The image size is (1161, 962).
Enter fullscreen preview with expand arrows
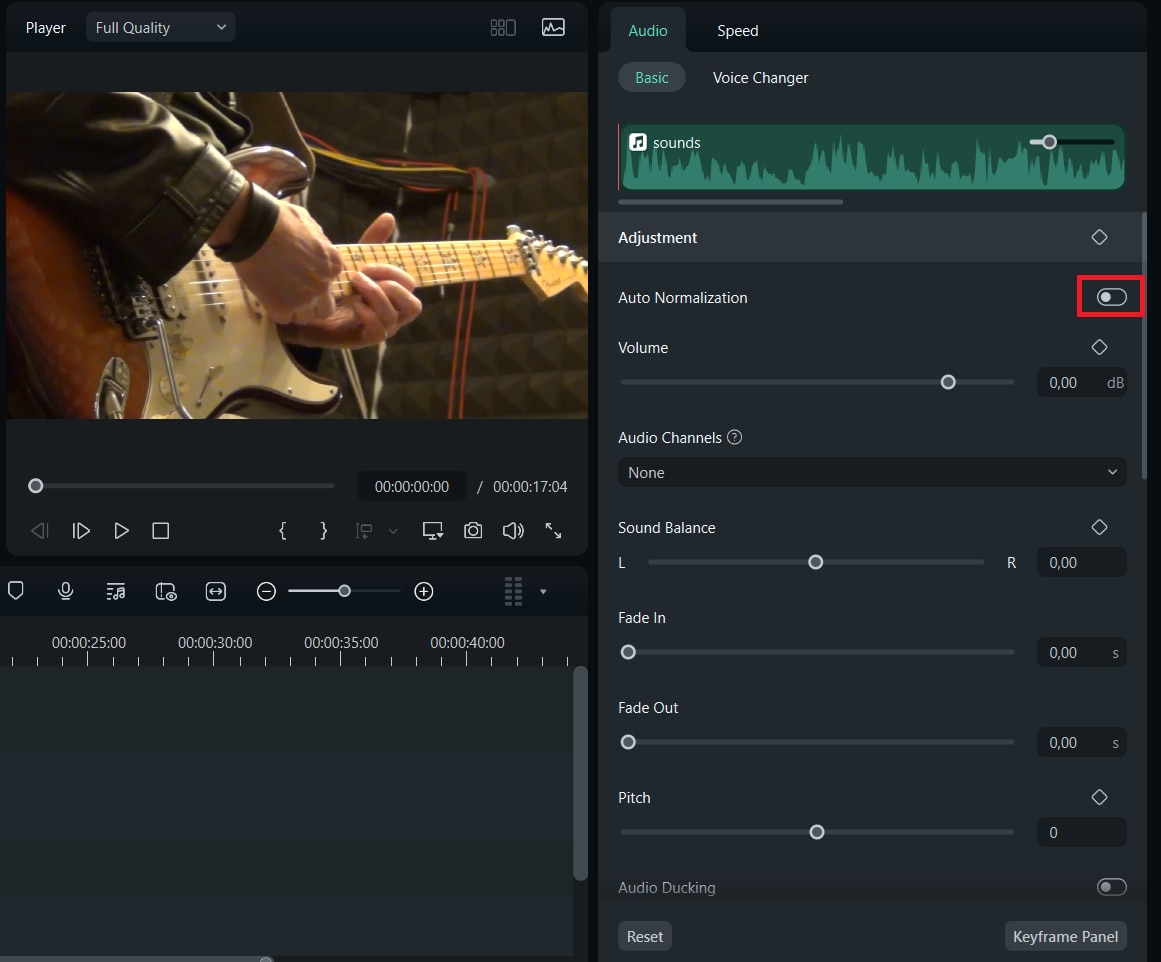tap(553, 531)
